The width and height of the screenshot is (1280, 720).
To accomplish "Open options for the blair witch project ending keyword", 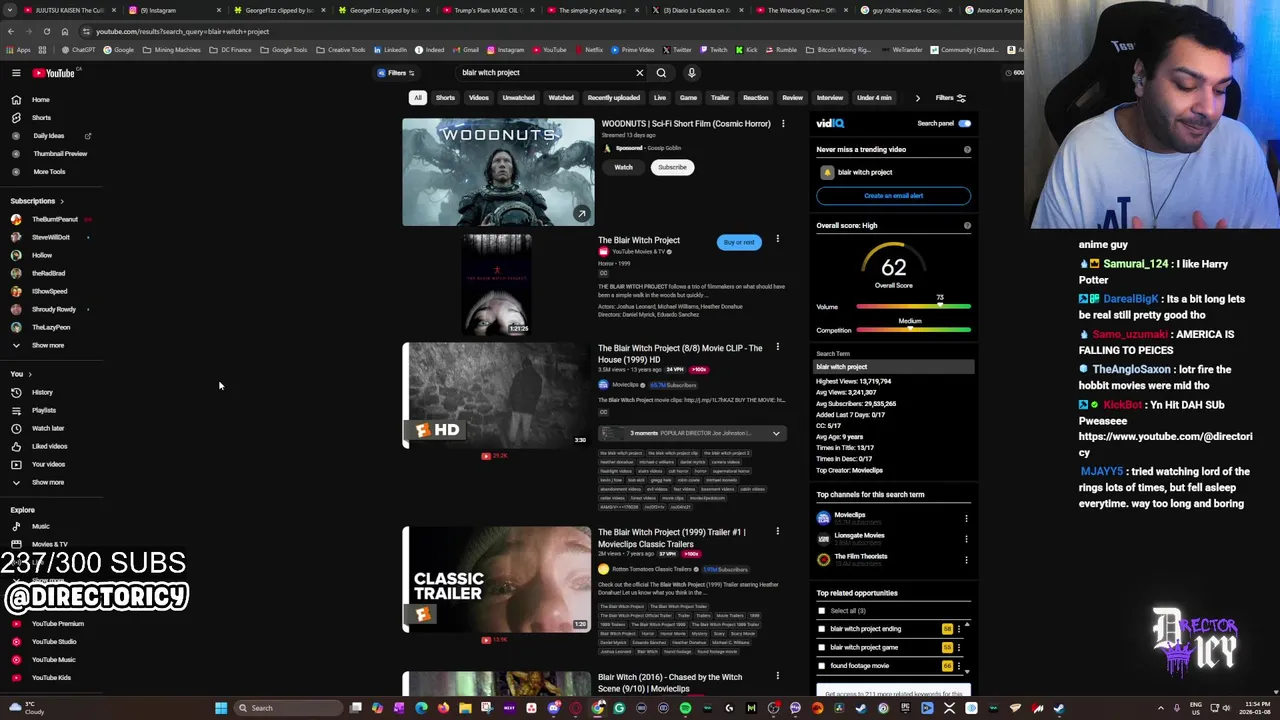I will tap(958, 629).
